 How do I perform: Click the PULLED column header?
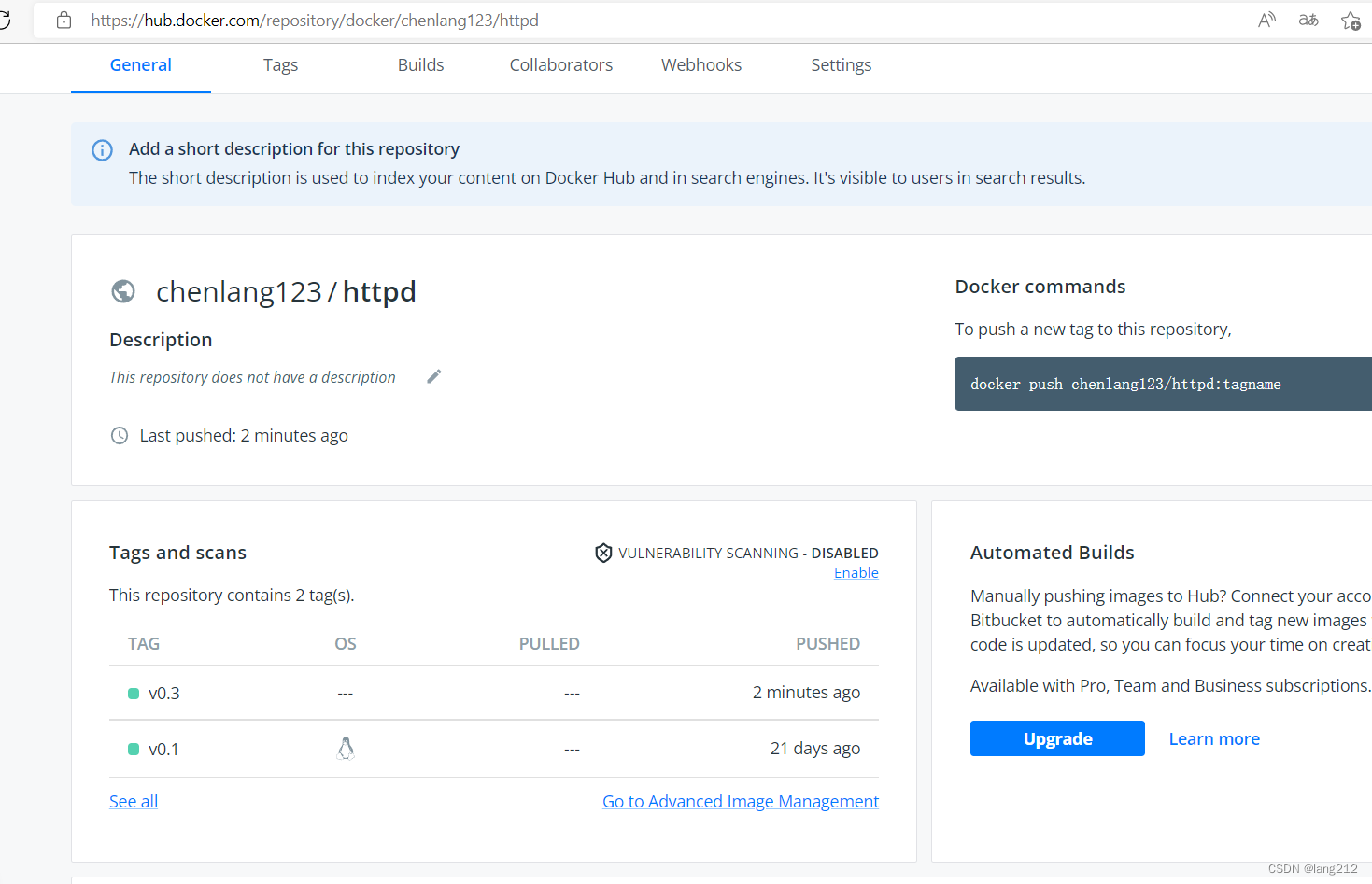tap(549, 644)
